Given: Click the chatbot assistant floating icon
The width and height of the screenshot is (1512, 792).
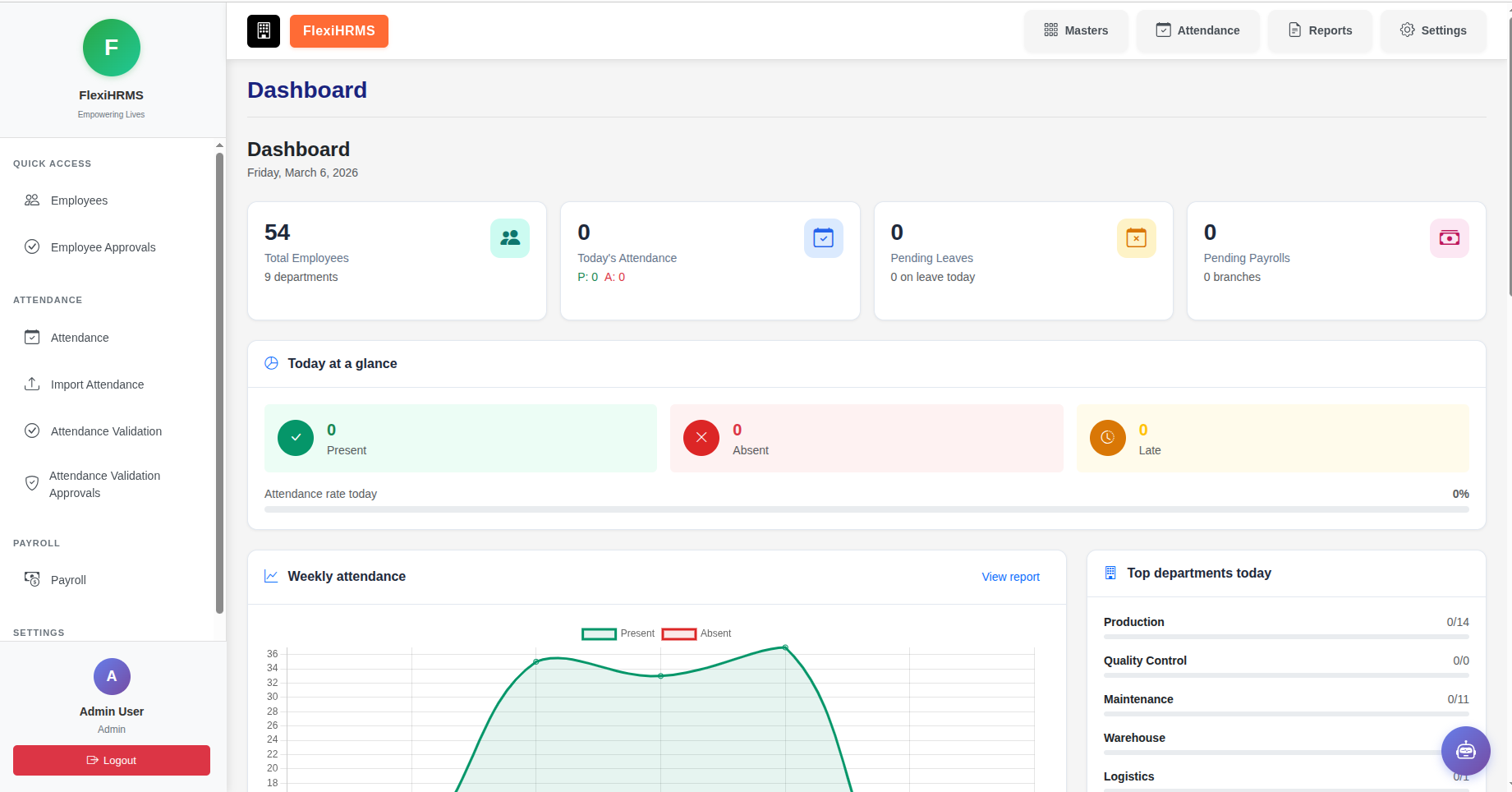Looking at the screenshot, I should pyautogui.click(x=1465, y=750).
